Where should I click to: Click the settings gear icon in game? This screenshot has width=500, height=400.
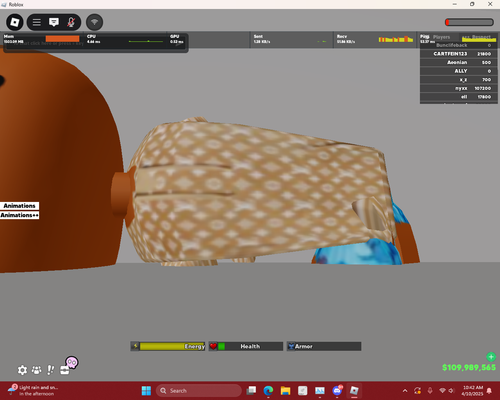point(22,370)
